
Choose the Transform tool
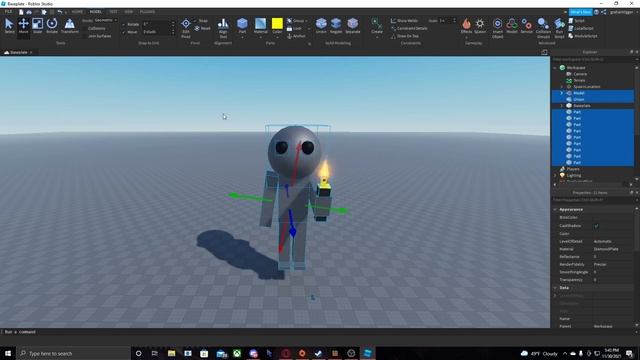coord(70,26)
